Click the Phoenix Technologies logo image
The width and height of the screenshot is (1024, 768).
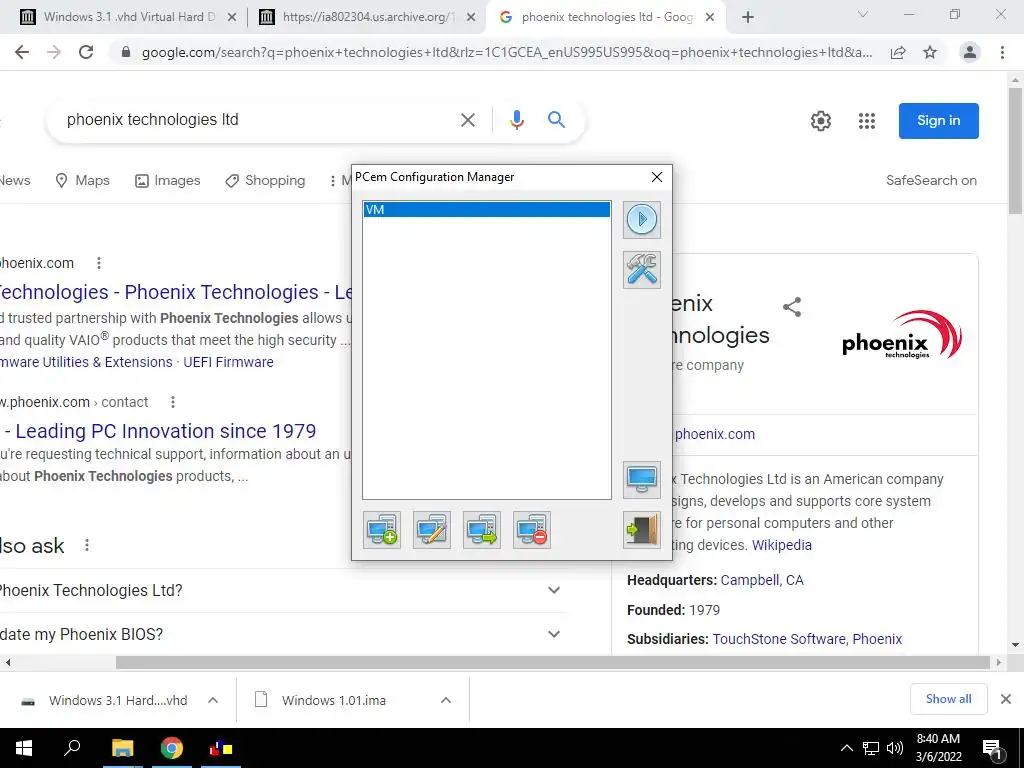coord(902,335)
